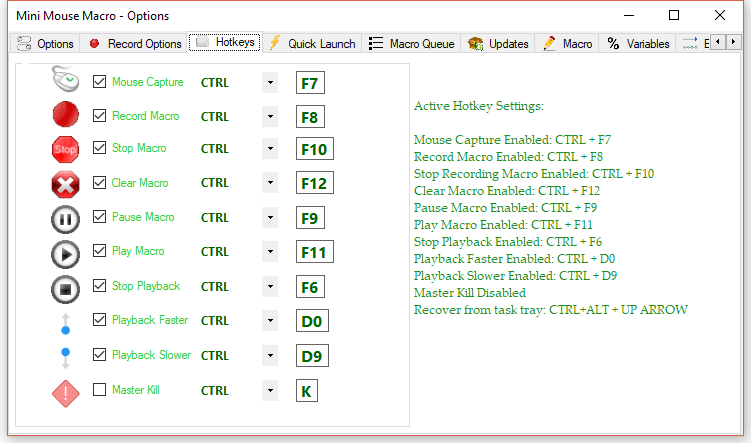The width and height of the screenshot is (751, 443).
Task: Click the Stop Playback square icon
Action: pyautogui.click(x=66, y=288)
